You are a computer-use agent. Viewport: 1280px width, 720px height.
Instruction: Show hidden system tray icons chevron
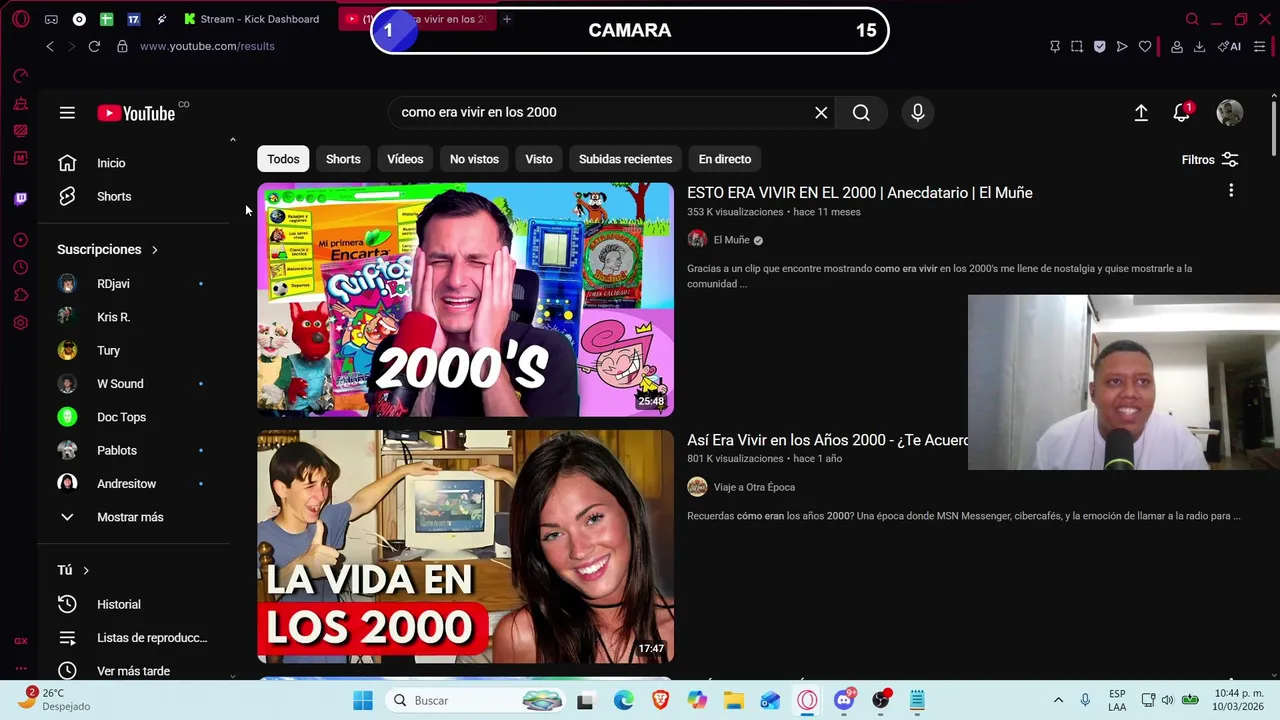point(1058,700)
